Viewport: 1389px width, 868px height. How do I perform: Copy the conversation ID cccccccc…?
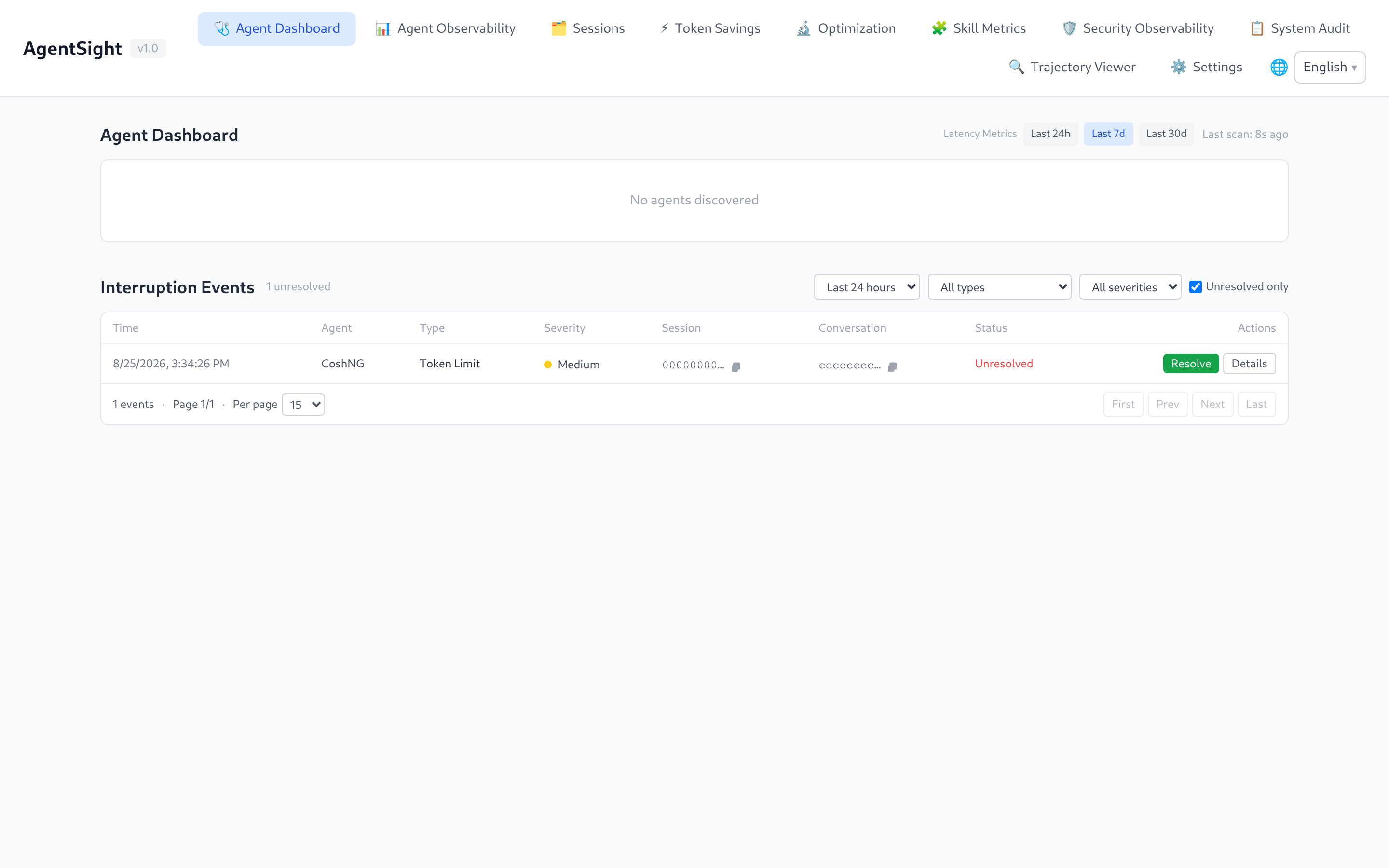(892, 366)
